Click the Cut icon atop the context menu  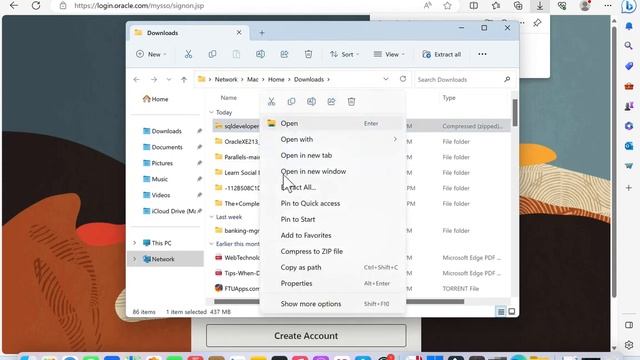point(271,101)
